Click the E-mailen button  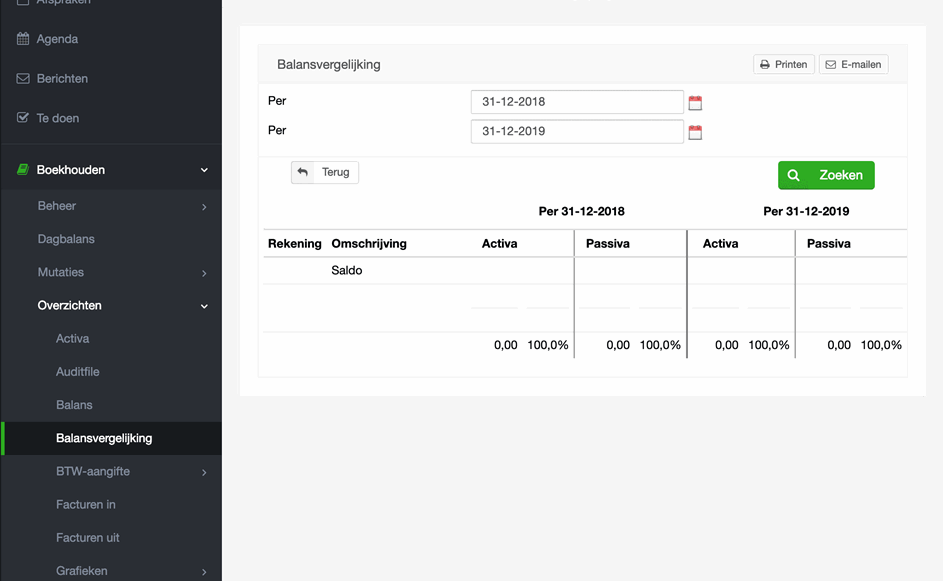853,64
